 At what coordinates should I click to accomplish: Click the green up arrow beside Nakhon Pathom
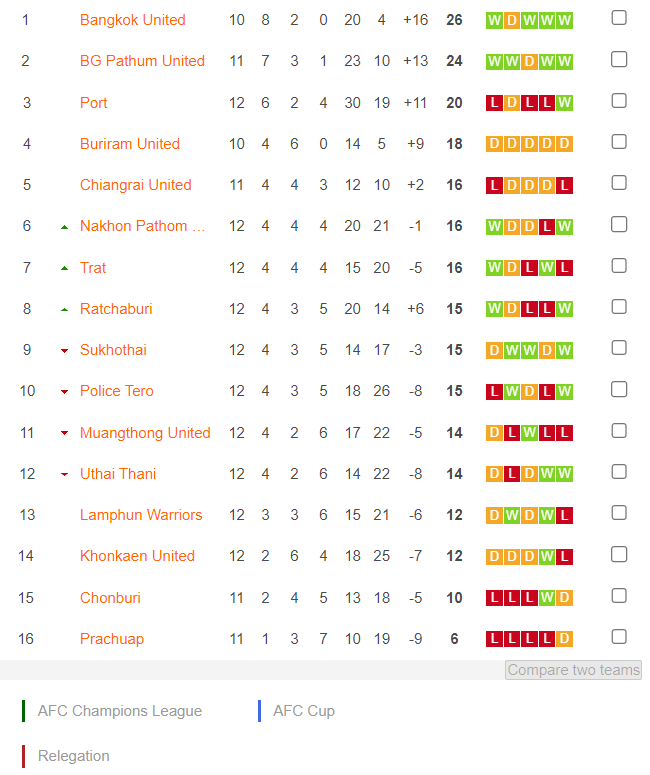pyautogui.click(x=64, y=227)
